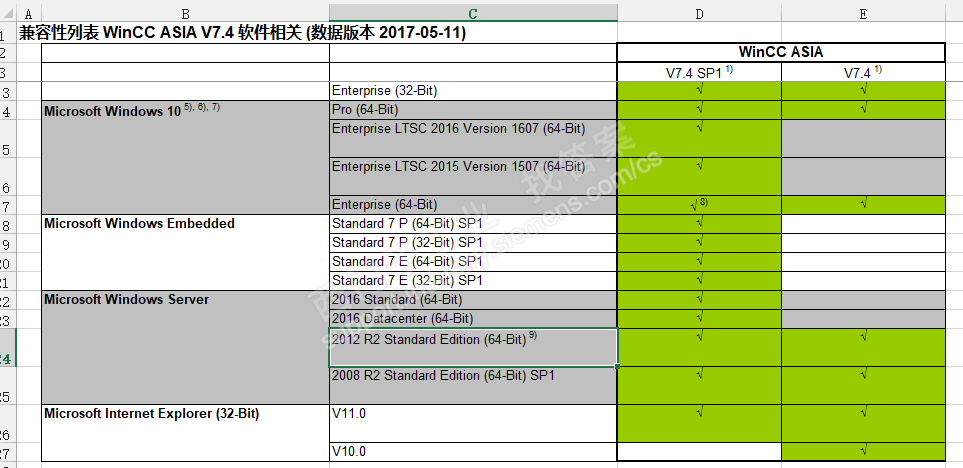
Task: Select the merged WinCC ASIA header cell
Action: tap(781, 53)
